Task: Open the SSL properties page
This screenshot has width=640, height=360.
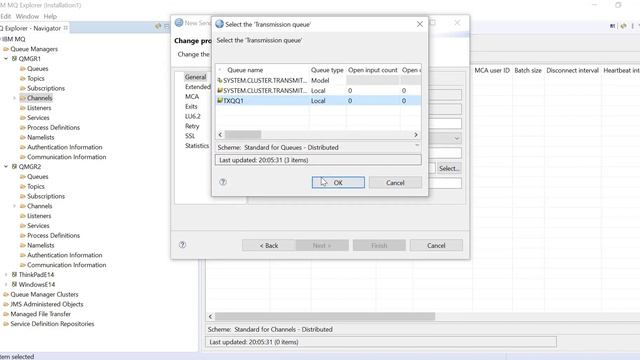Action: pos(190,136)
